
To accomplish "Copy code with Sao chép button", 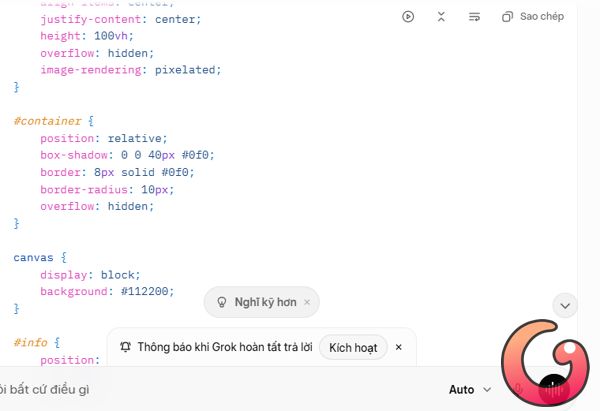I will pyautogui.click(x=533, y=17).
